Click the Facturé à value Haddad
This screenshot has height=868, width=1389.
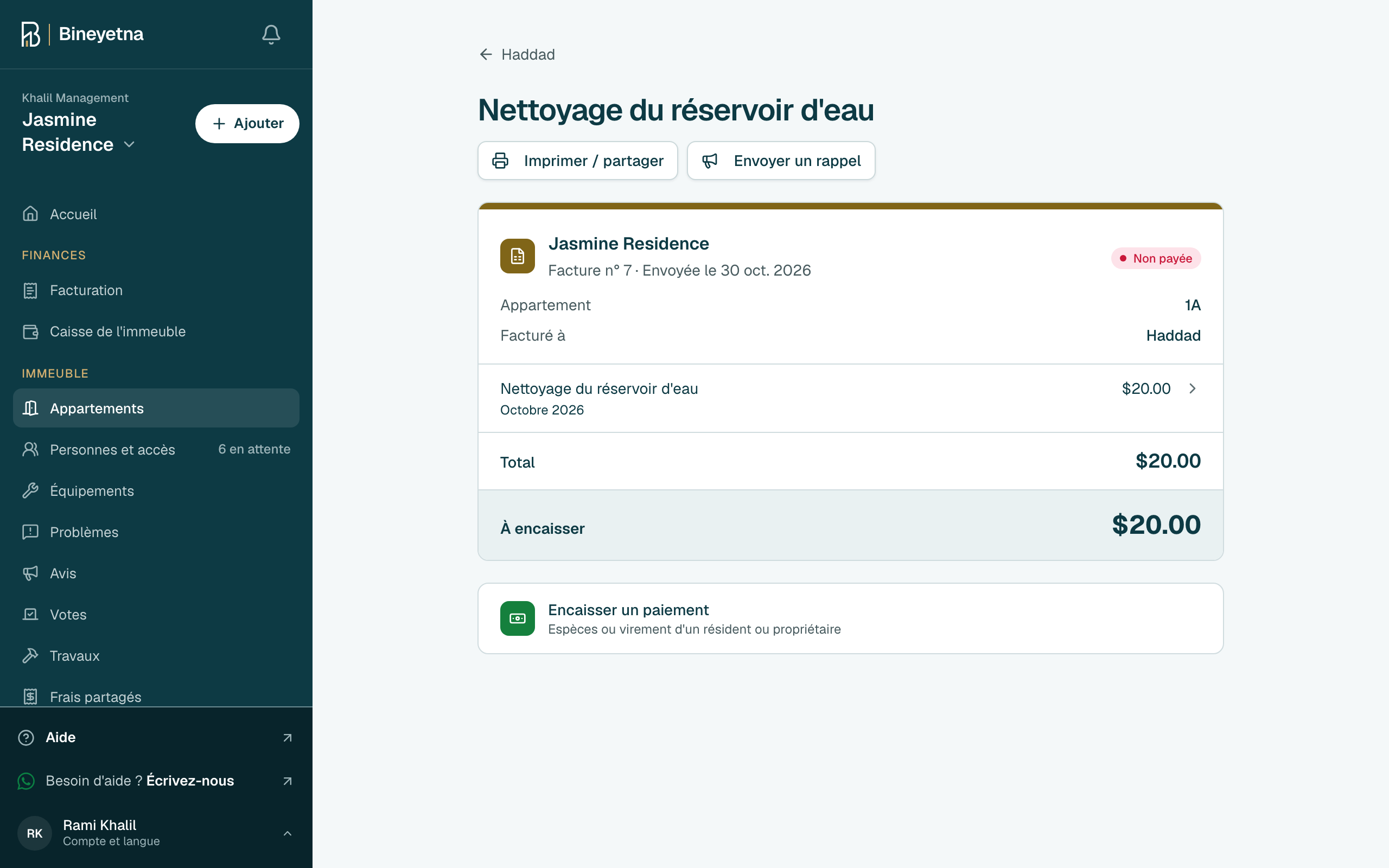pyautogui.click(x=1173, y=335)
